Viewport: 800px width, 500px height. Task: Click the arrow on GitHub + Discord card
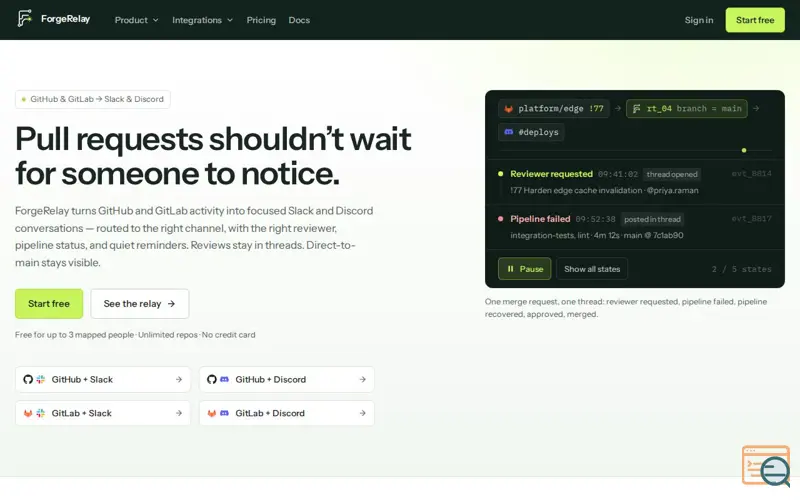click(362, 380)
